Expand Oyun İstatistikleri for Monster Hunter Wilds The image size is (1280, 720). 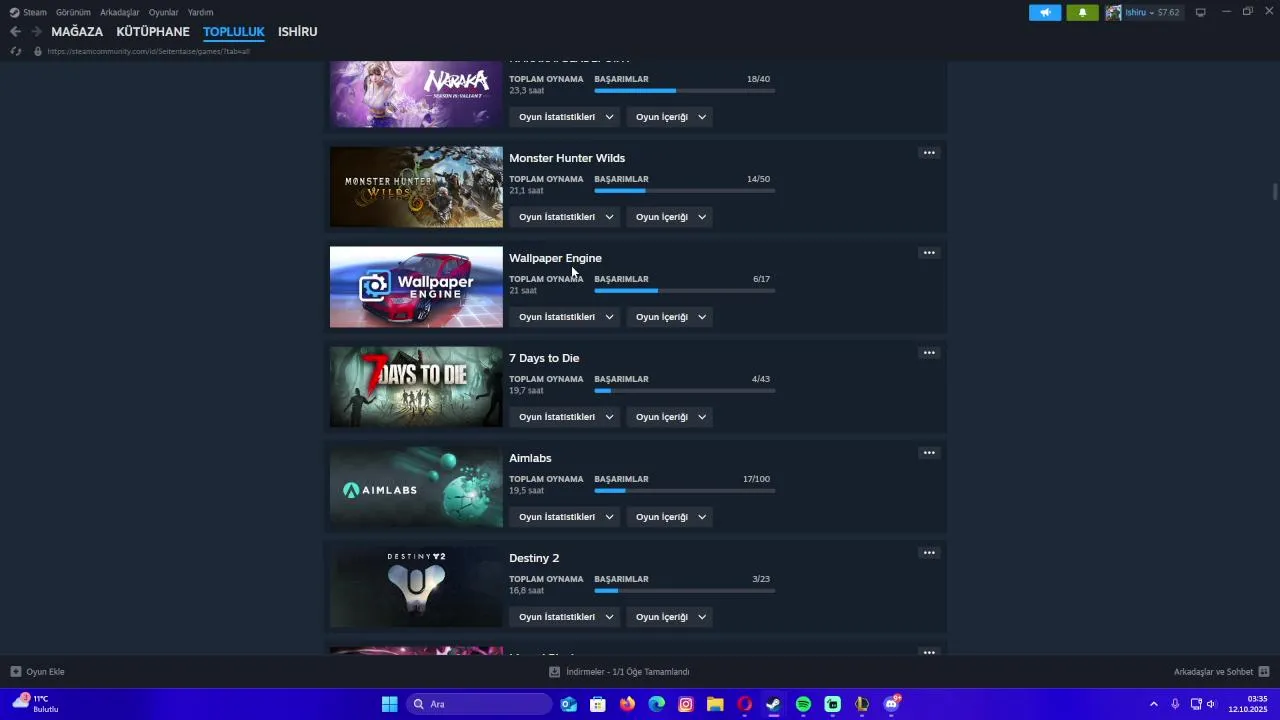pyautogui.click(x=565, y=217)
